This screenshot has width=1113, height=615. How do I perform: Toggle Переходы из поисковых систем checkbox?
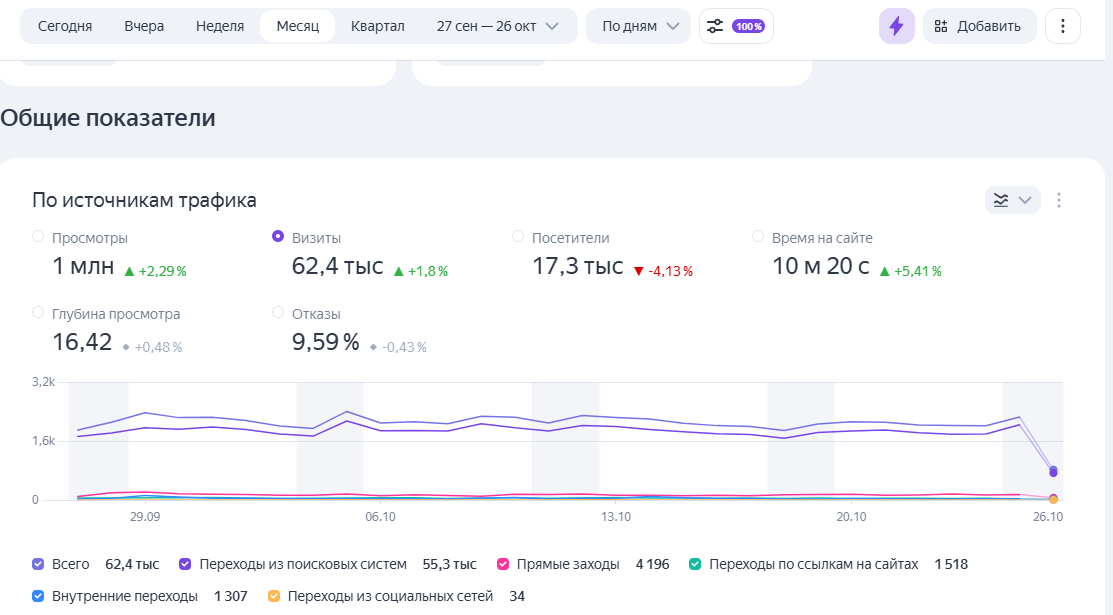click(x=185, y=564)
